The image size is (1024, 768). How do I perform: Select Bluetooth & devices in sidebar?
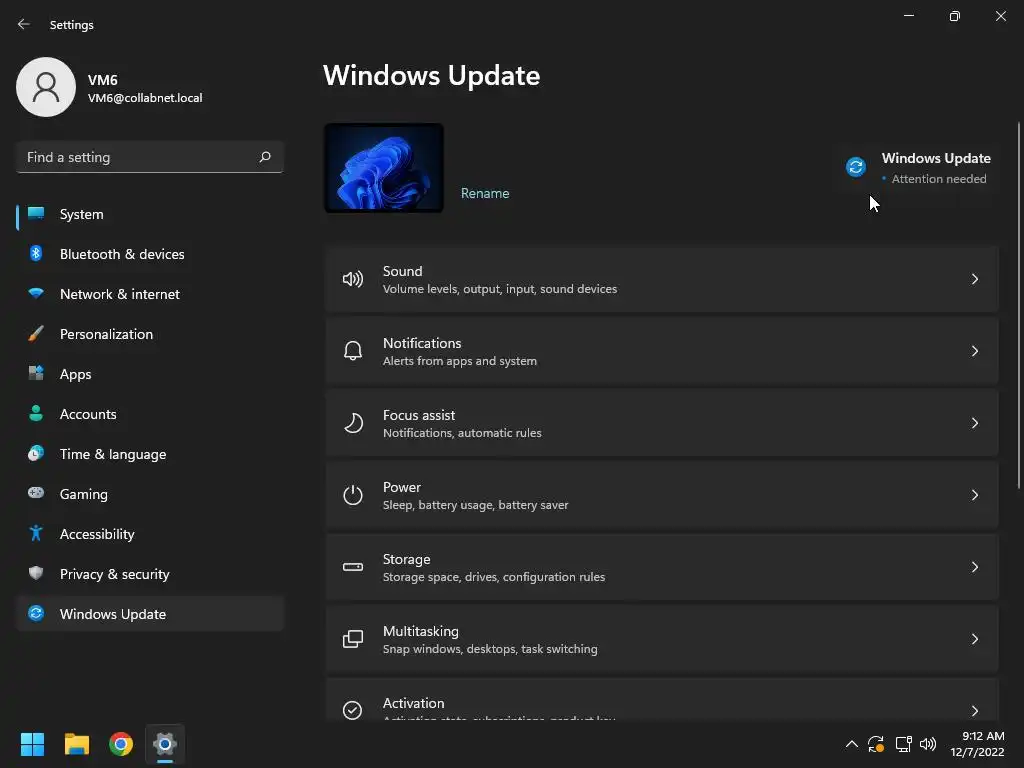click(x=150, y=254)
